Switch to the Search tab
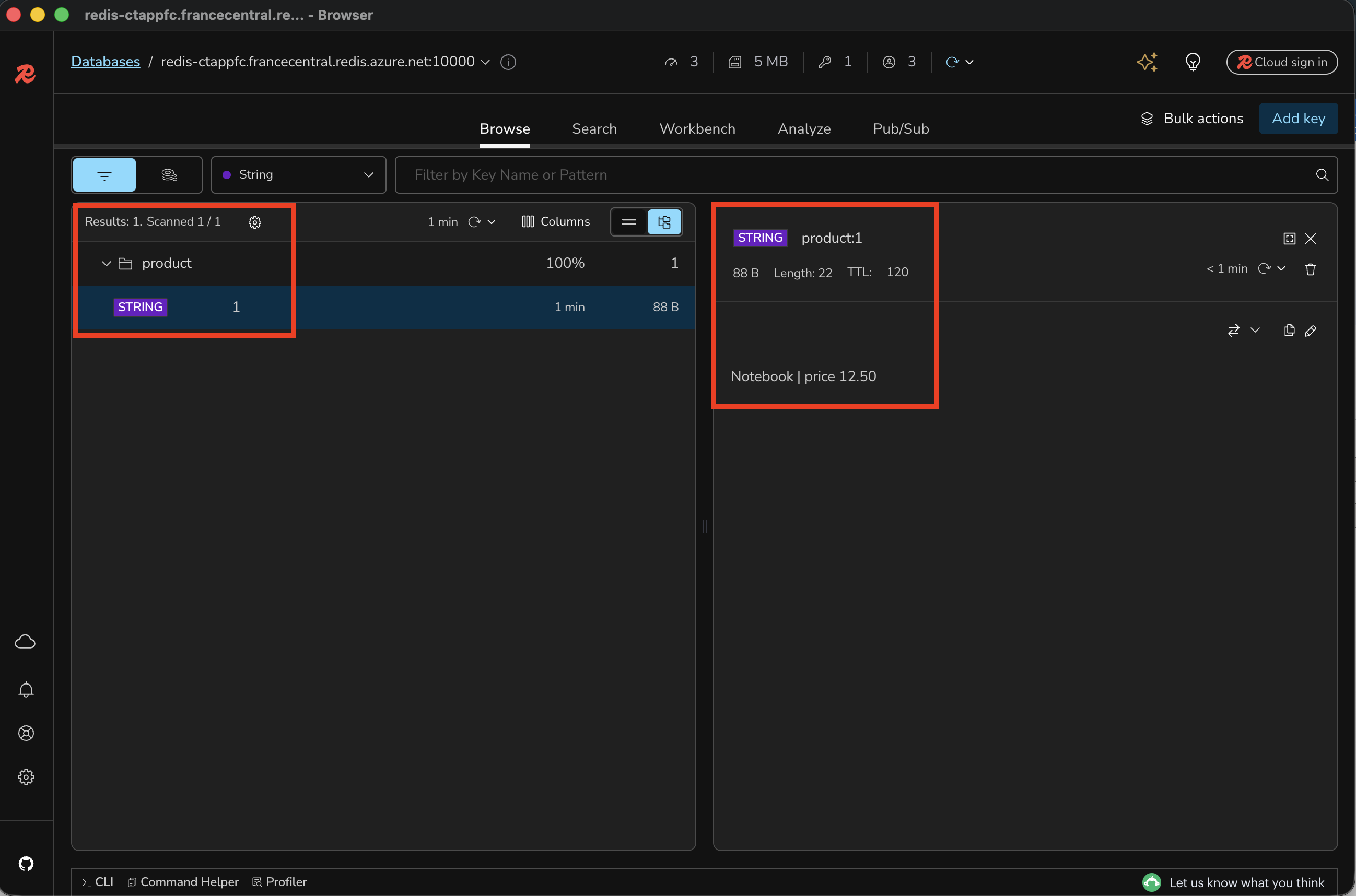Viewport: 1356px width, 896px height. coord(594,129)
